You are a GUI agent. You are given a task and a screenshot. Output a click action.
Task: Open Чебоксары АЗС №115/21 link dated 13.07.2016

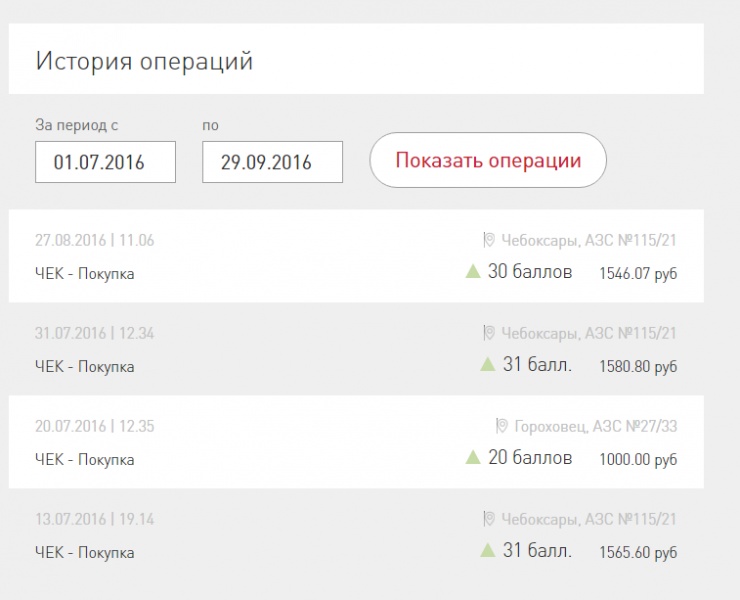[588, 519]
